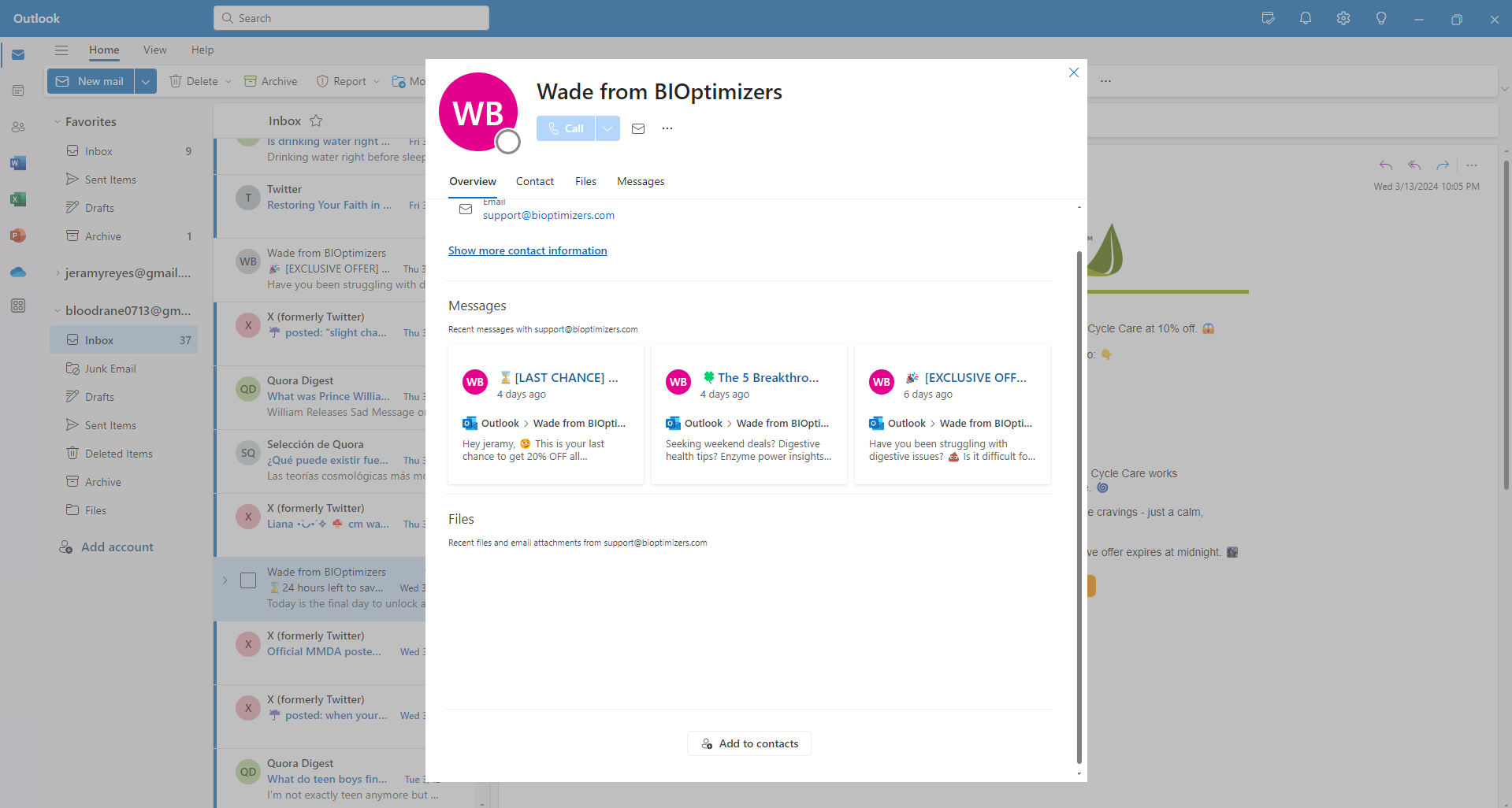Collapse bloodrane0713@gm account
Viewport: 1512px width, 808px height.
pos(58,311)
